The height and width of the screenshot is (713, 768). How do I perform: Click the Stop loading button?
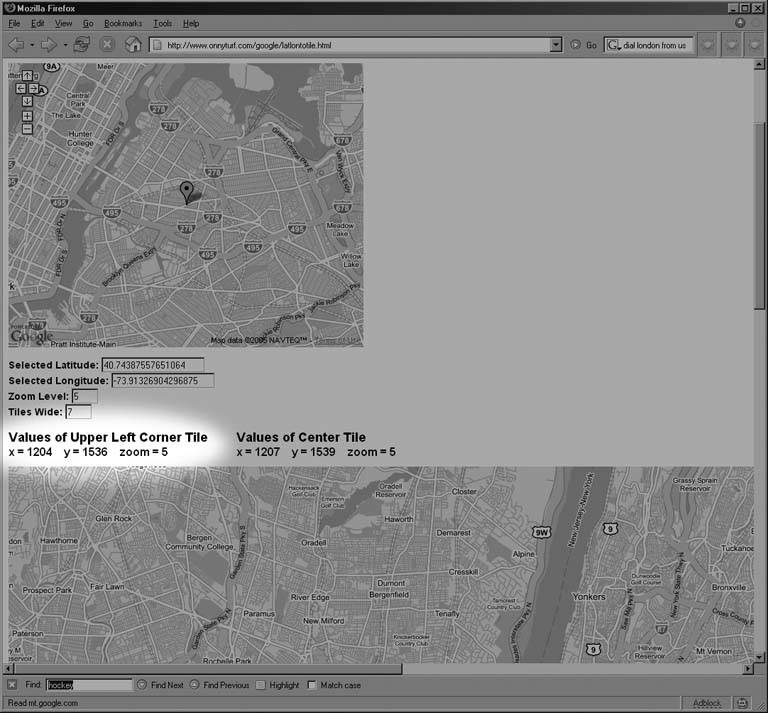pyautogui.click(x=107, y=45)
